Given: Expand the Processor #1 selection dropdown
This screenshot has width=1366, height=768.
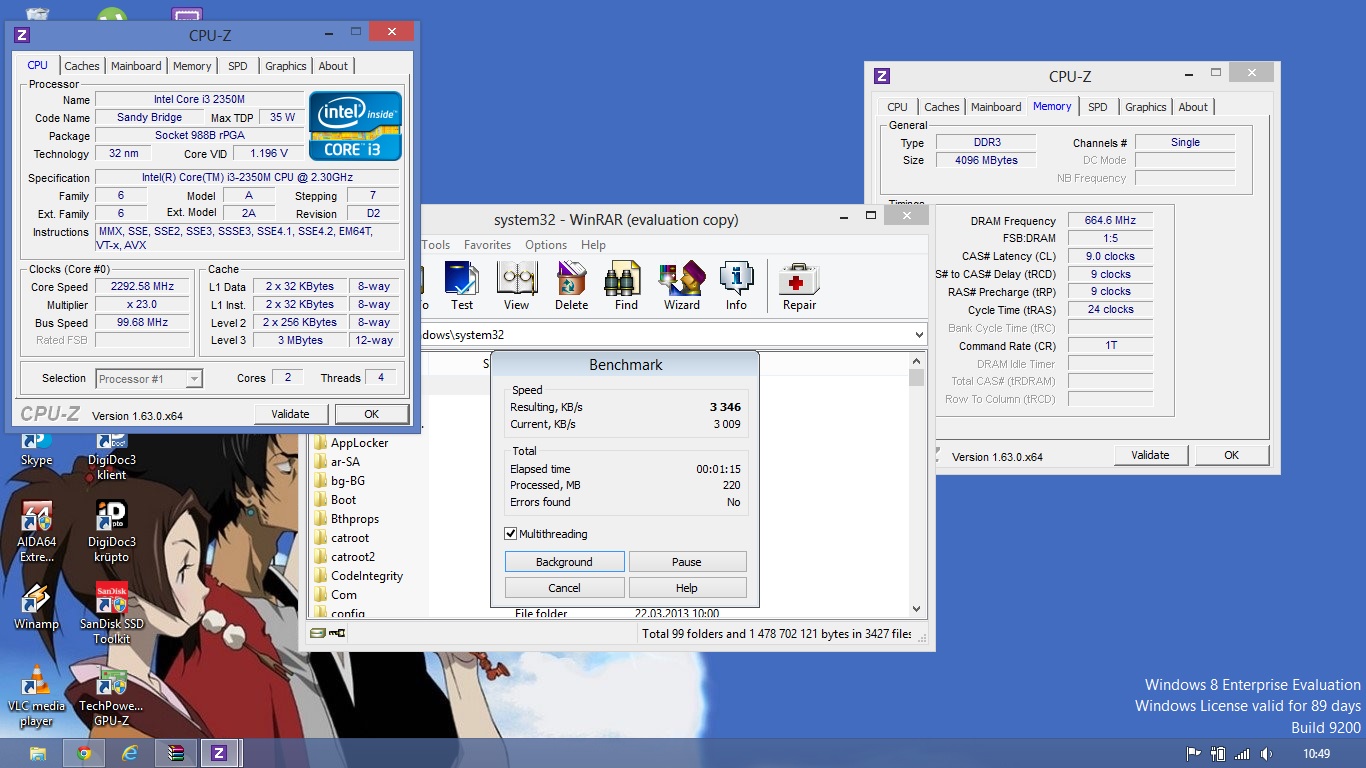Looking at the screenshot, I should coord(194,378).
